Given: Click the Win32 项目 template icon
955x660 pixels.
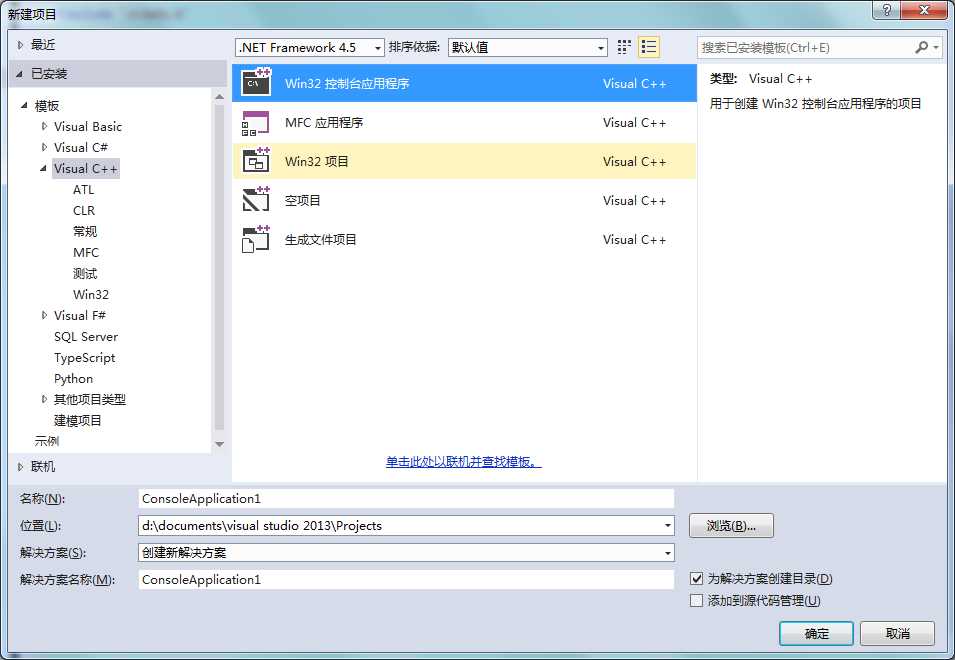Looking at the screenshot, I should (x=256, y=161).
